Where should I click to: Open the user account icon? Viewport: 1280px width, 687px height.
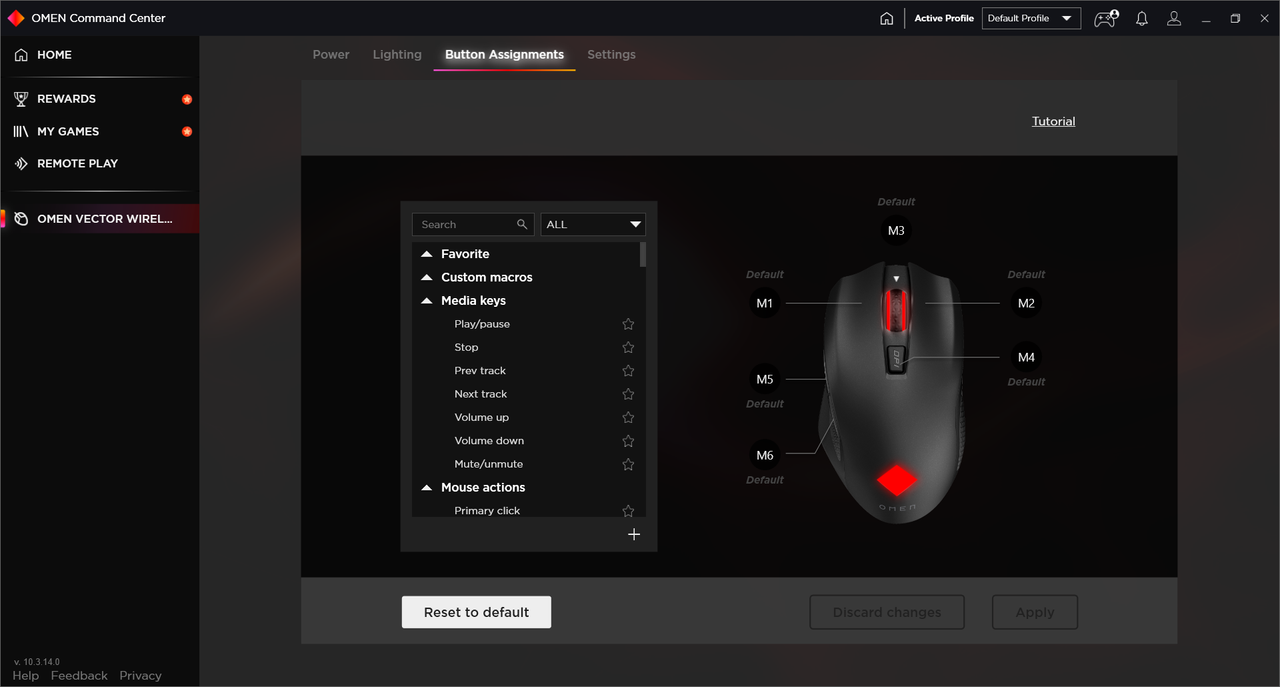tap(1174, 18)
